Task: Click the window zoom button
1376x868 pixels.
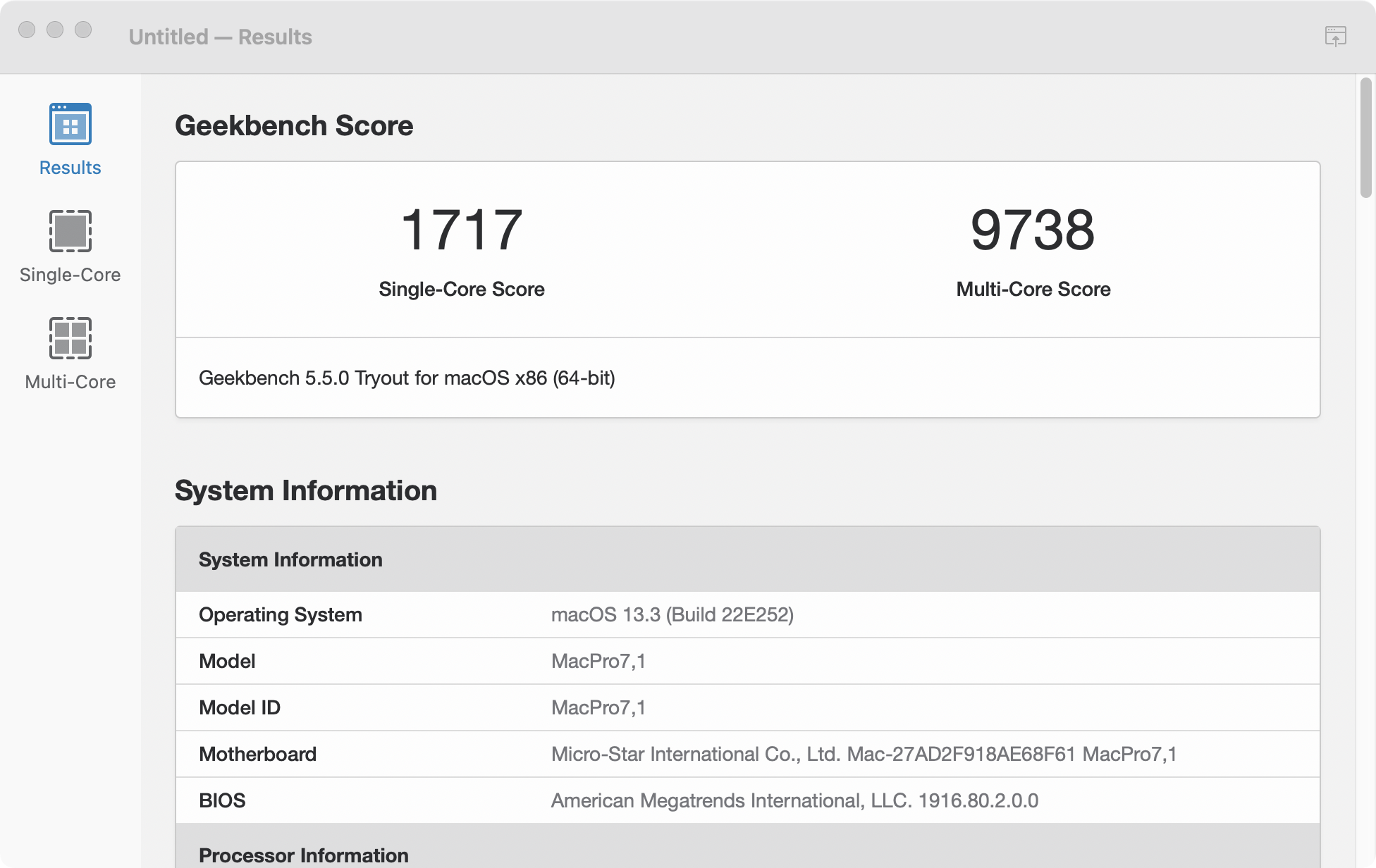Action: [x=83, y=30]
